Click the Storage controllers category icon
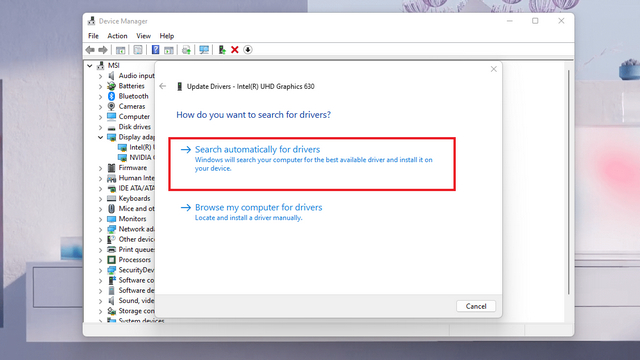This screenshot has width=640, height=360. point(111,311)
